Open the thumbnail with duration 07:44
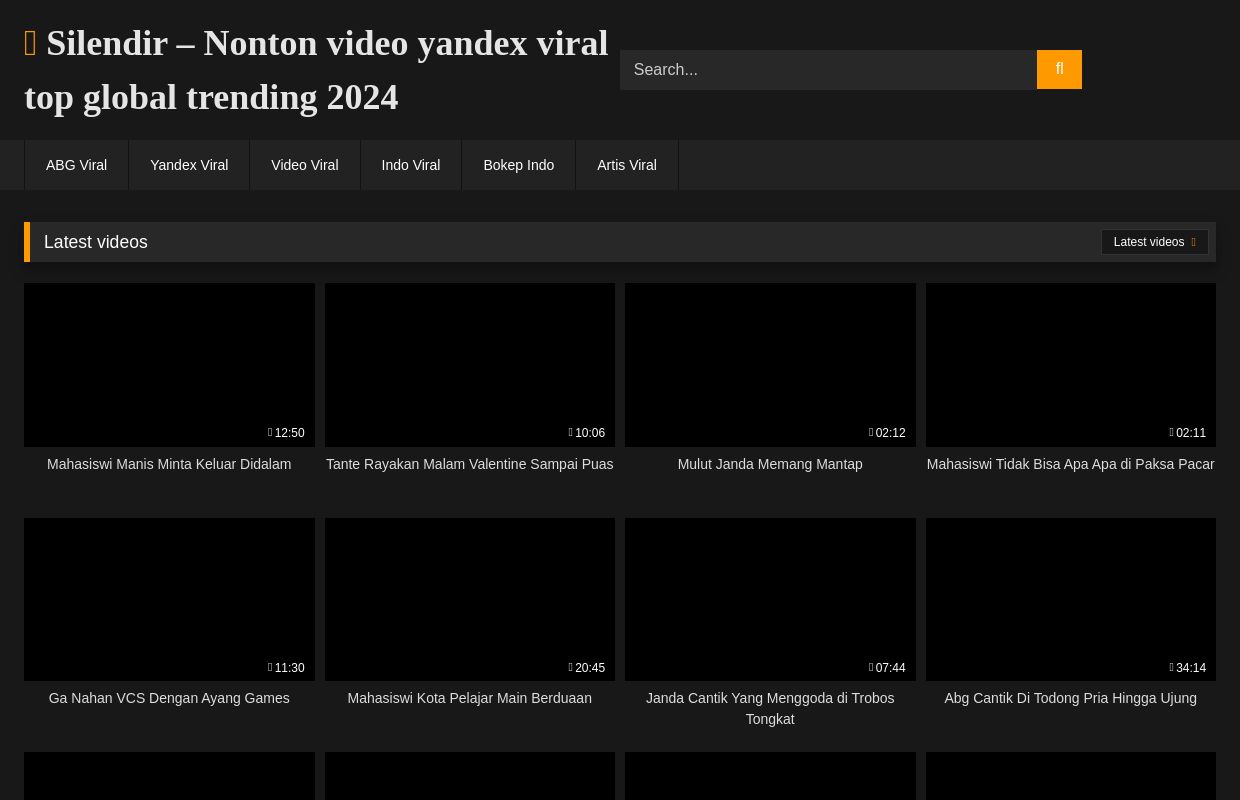Viewport: 1240px width, 800px height. pyautogui.click(x=770, y=599)
